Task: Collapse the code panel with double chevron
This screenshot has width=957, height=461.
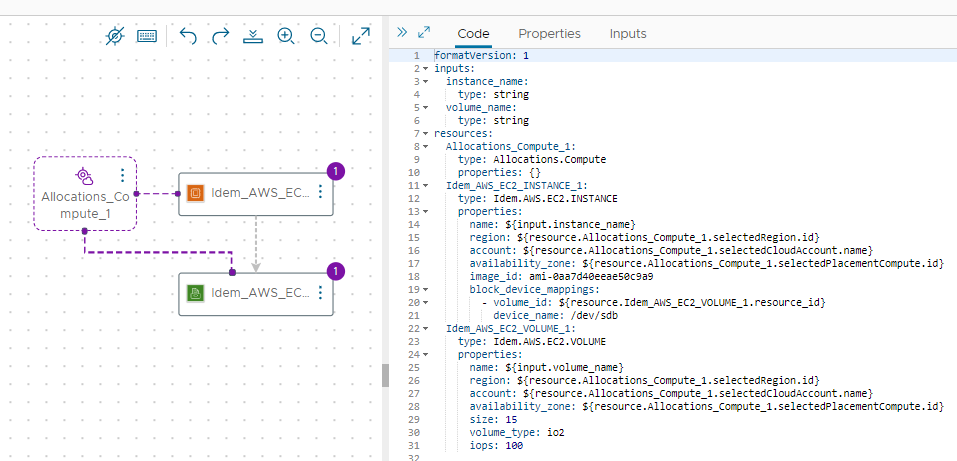Action: click(402, 32)
